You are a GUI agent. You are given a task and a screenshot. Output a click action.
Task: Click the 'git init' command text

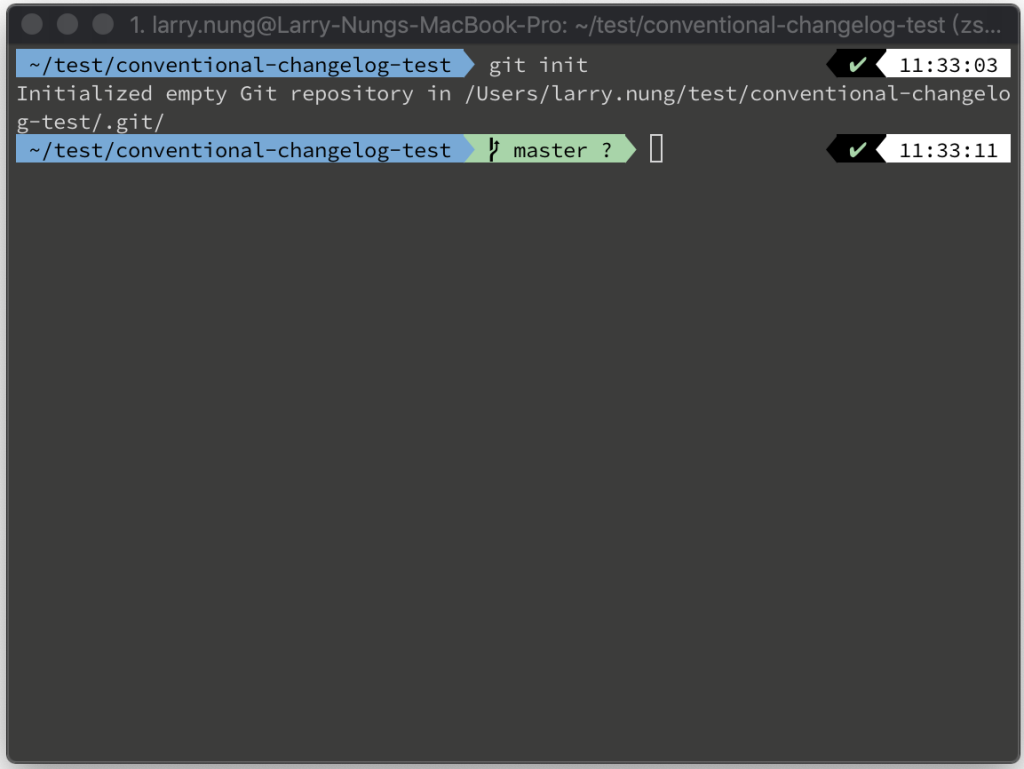click(538, 65)
